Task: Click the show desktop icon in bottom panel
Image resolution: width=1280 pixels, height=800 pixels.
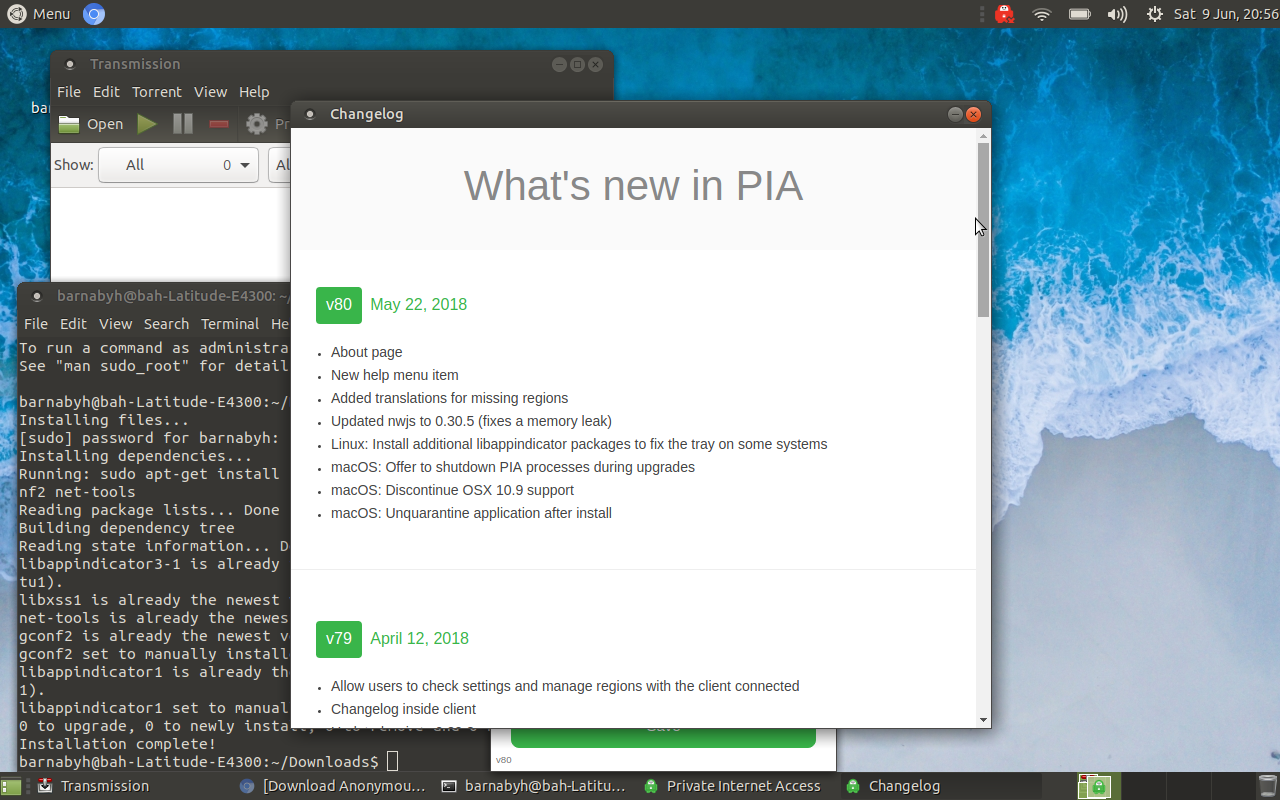Action: coord(11,786)
